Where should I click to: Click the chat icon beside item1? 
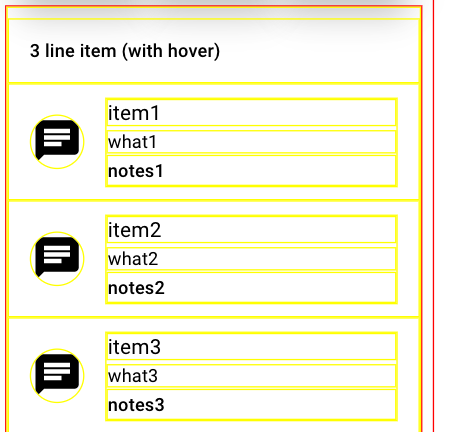tap(57, 142)
